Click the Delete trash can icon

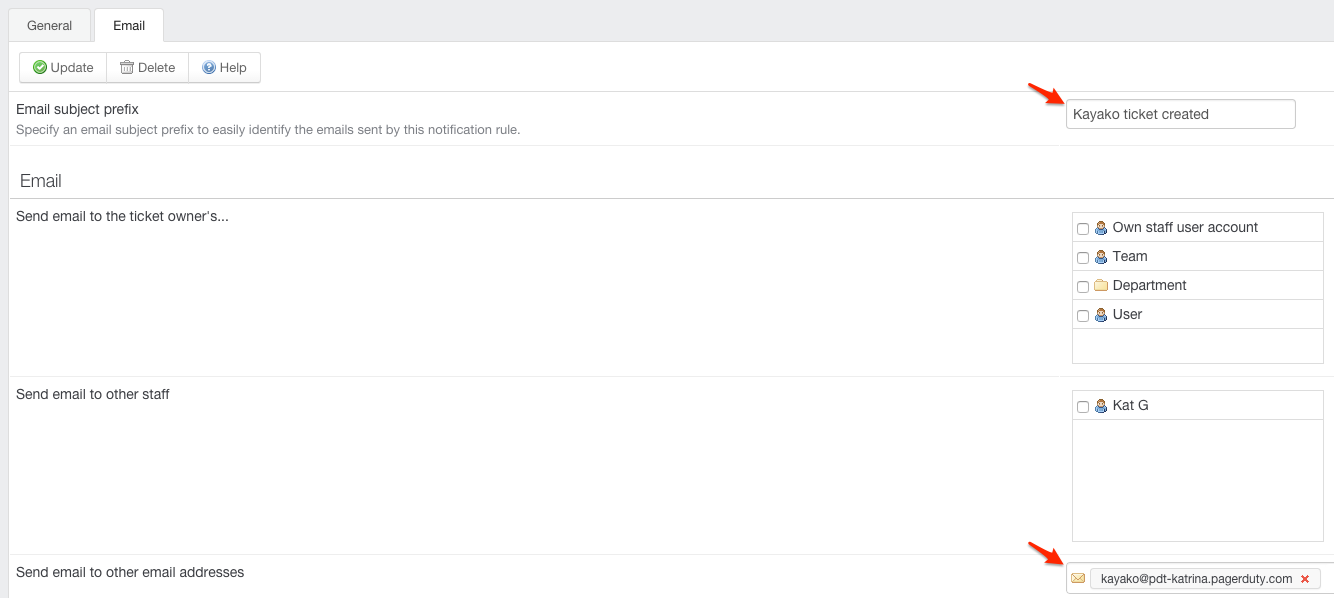[x=127, y=68]
